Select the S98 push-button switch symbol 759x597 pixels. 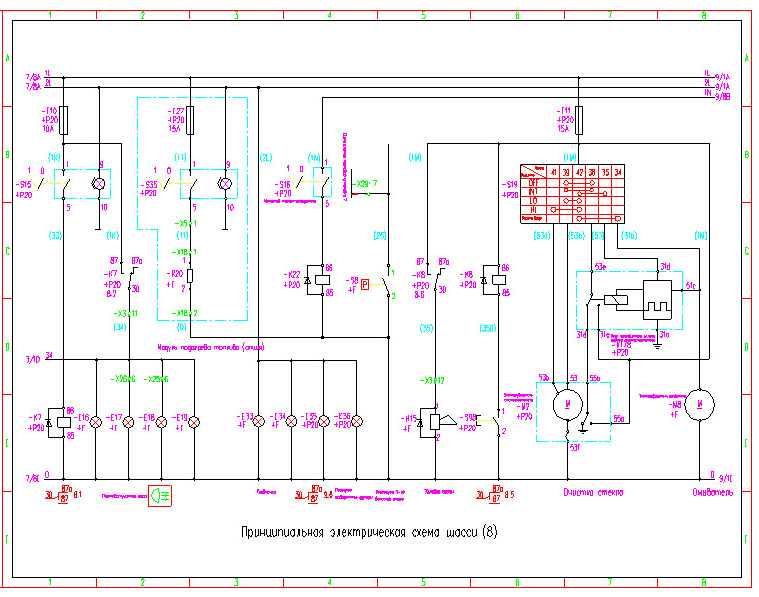[490, 422]
